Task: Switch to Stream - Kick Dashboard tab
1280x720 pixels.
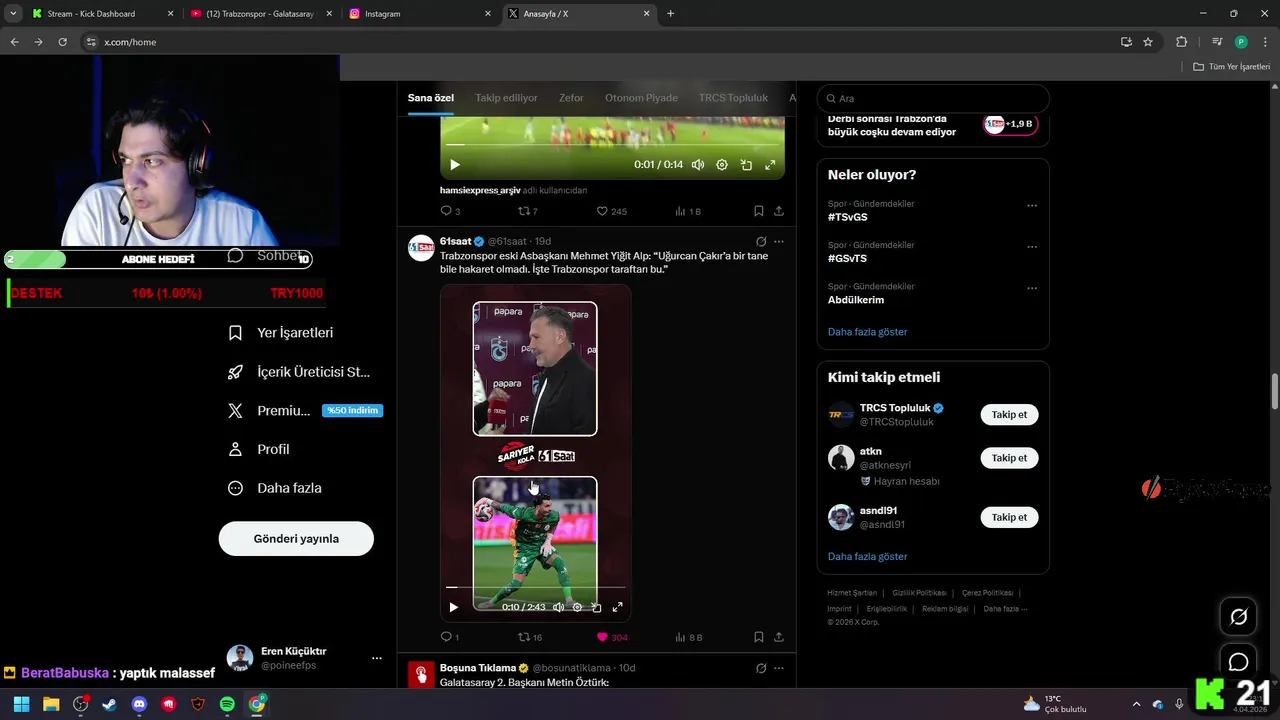Action: tap(100, 14)
